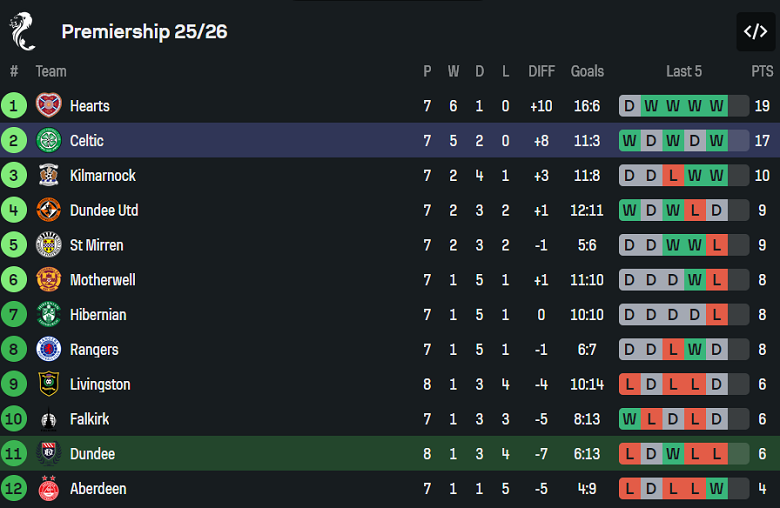Click the Last 5 column header

click(x=684, y=71)
